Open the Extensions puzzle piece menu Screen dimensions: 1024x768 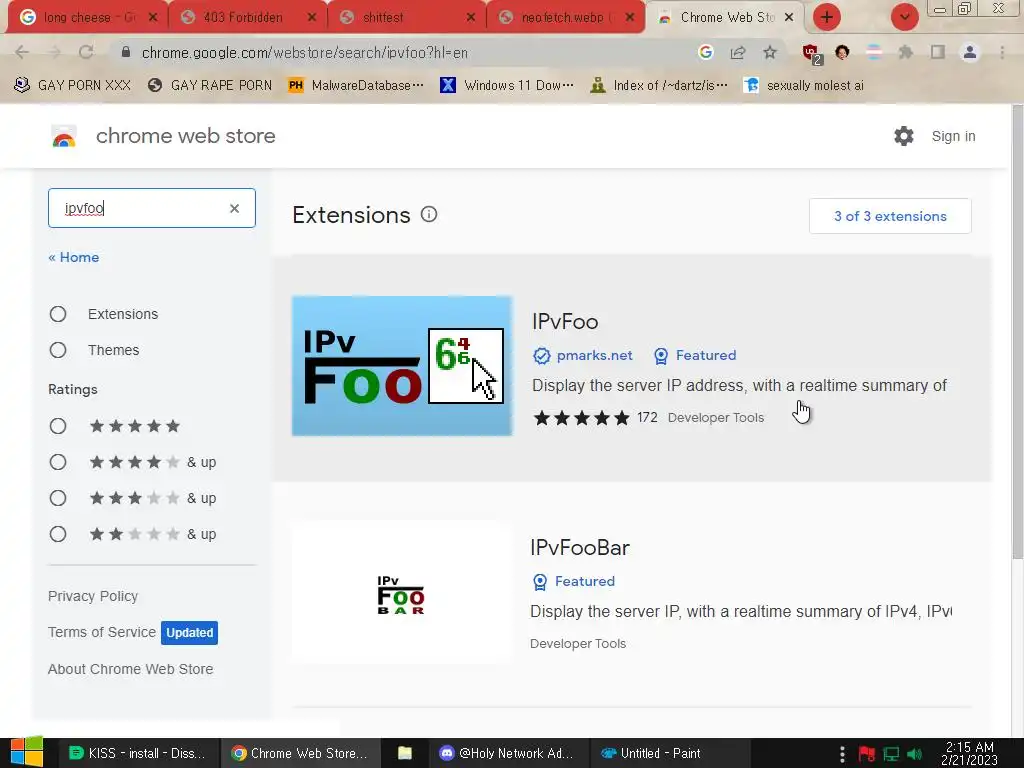click(905, 52)
